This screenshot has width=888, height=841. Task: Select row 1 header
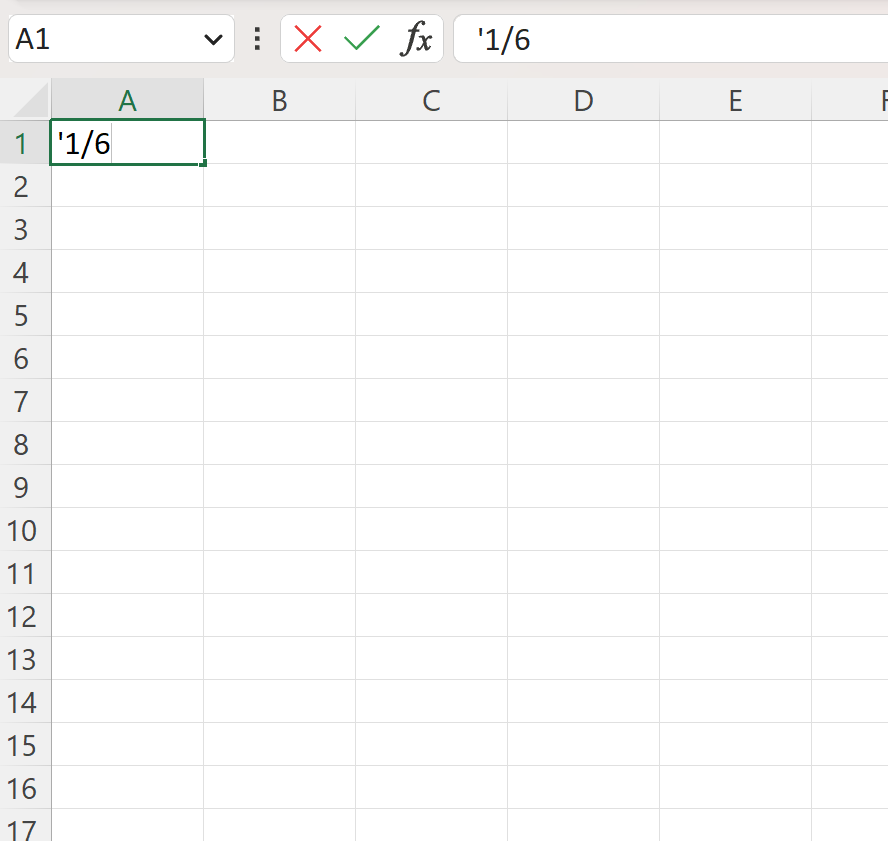pyautogui.click(x=24, y=143)
